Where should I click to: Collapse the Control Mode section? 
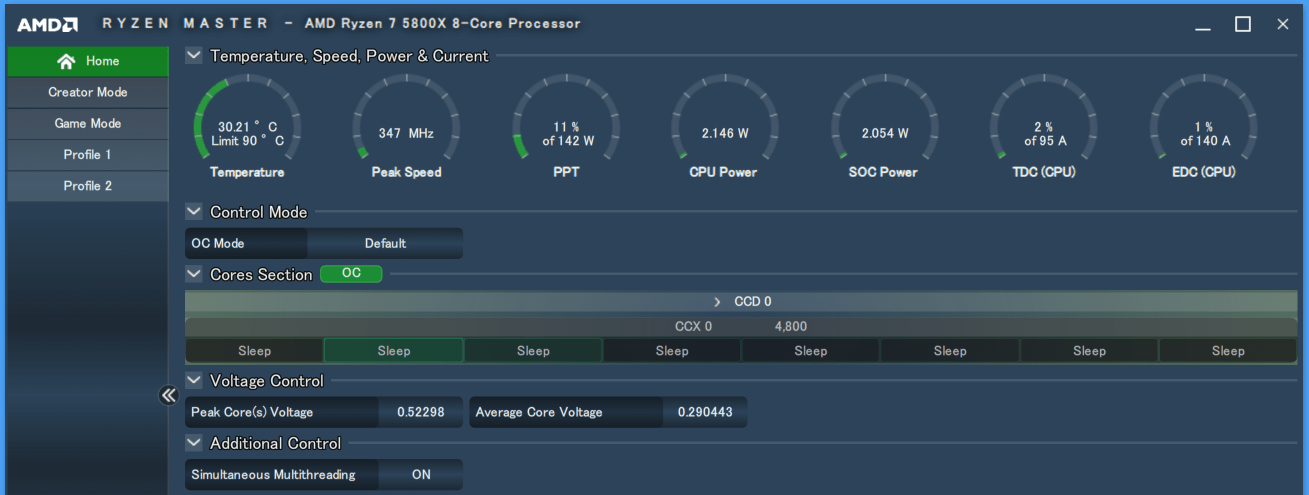point(194,212)
